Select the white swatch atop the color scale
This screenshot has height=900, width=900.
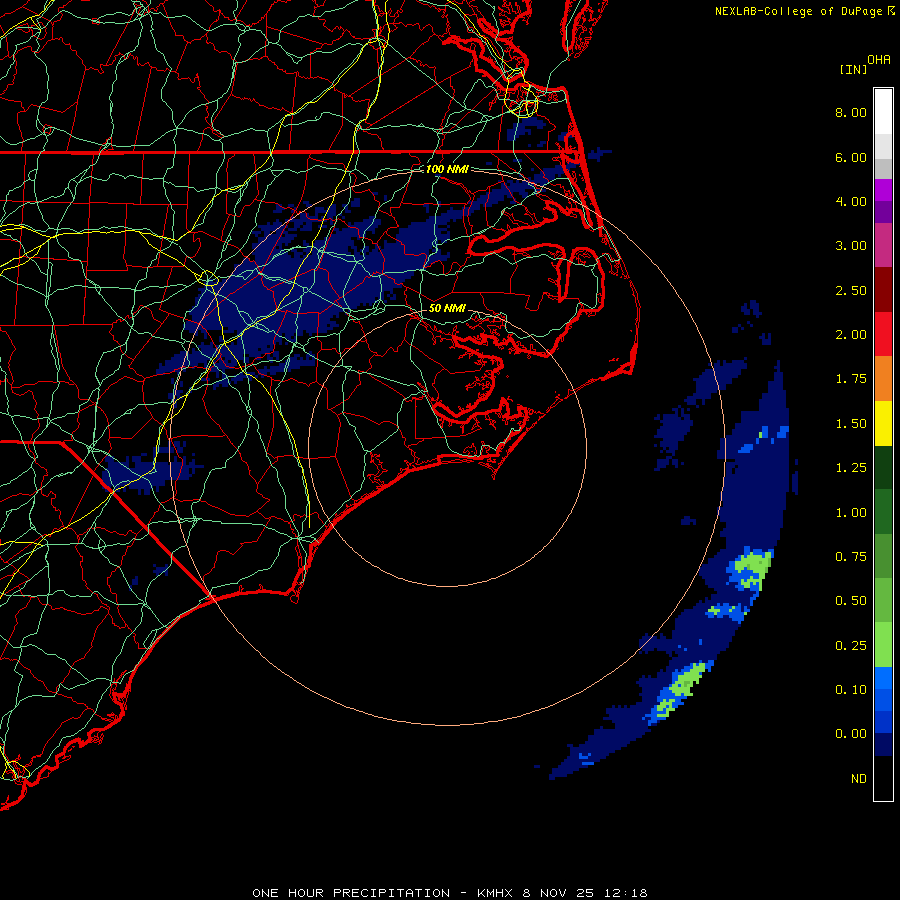pos(883,112)
